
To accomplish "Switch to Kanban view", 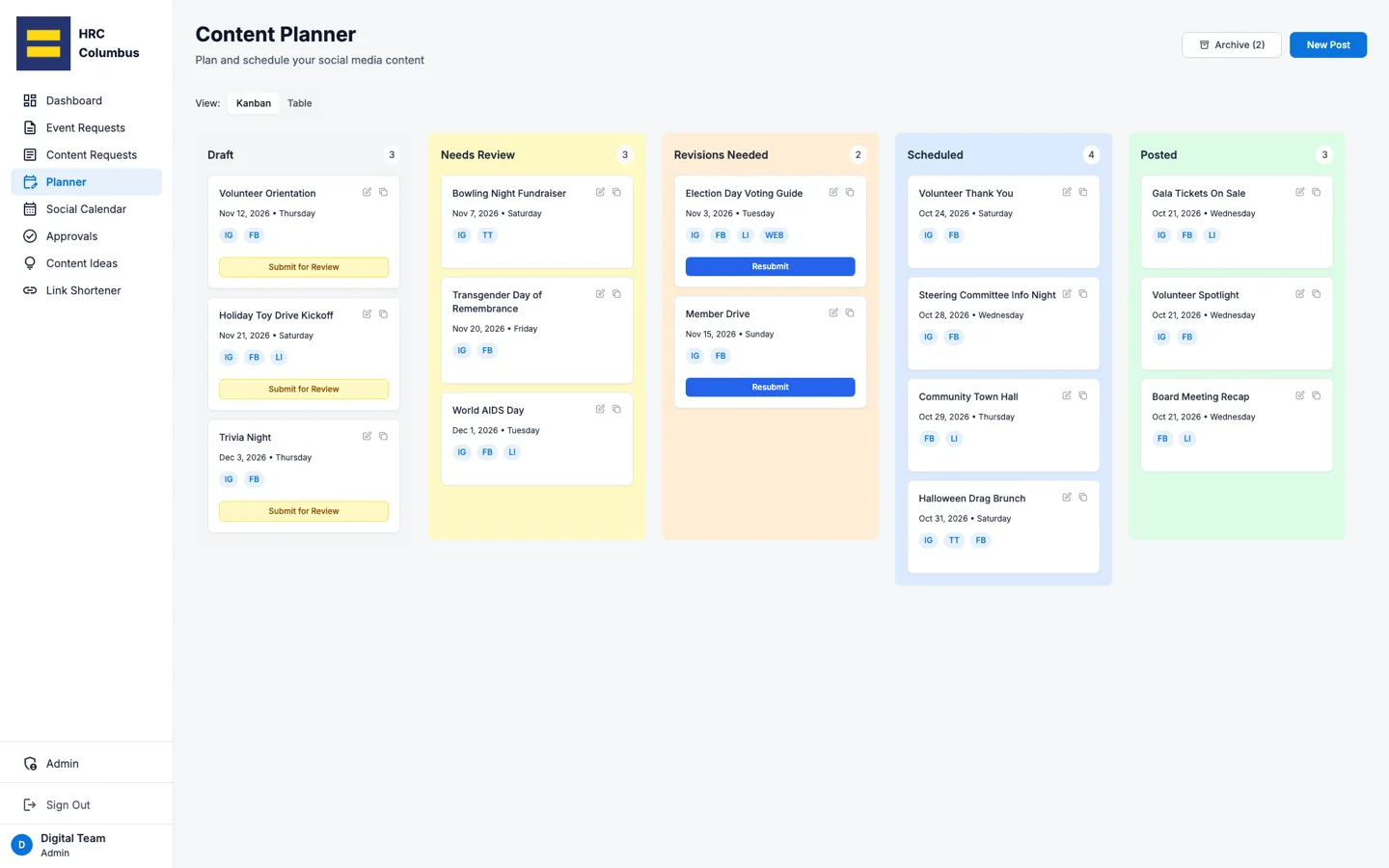I will 254,103.
